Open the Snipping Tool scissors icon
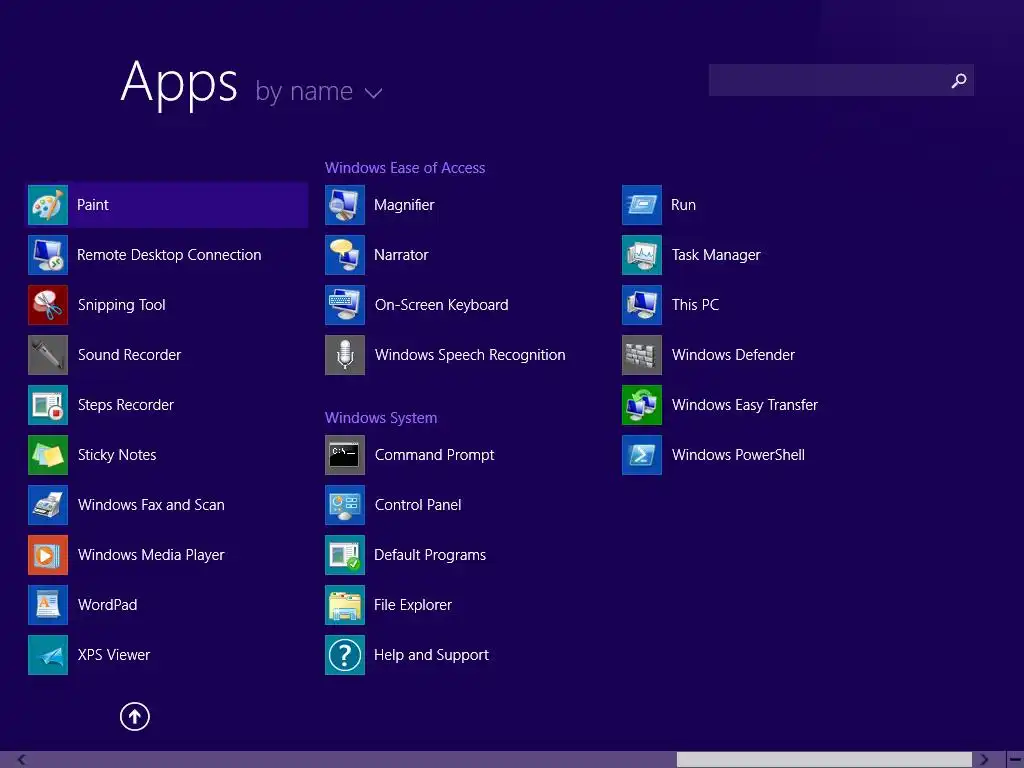This screenshot has height=768, width=1024. (48, 305)
